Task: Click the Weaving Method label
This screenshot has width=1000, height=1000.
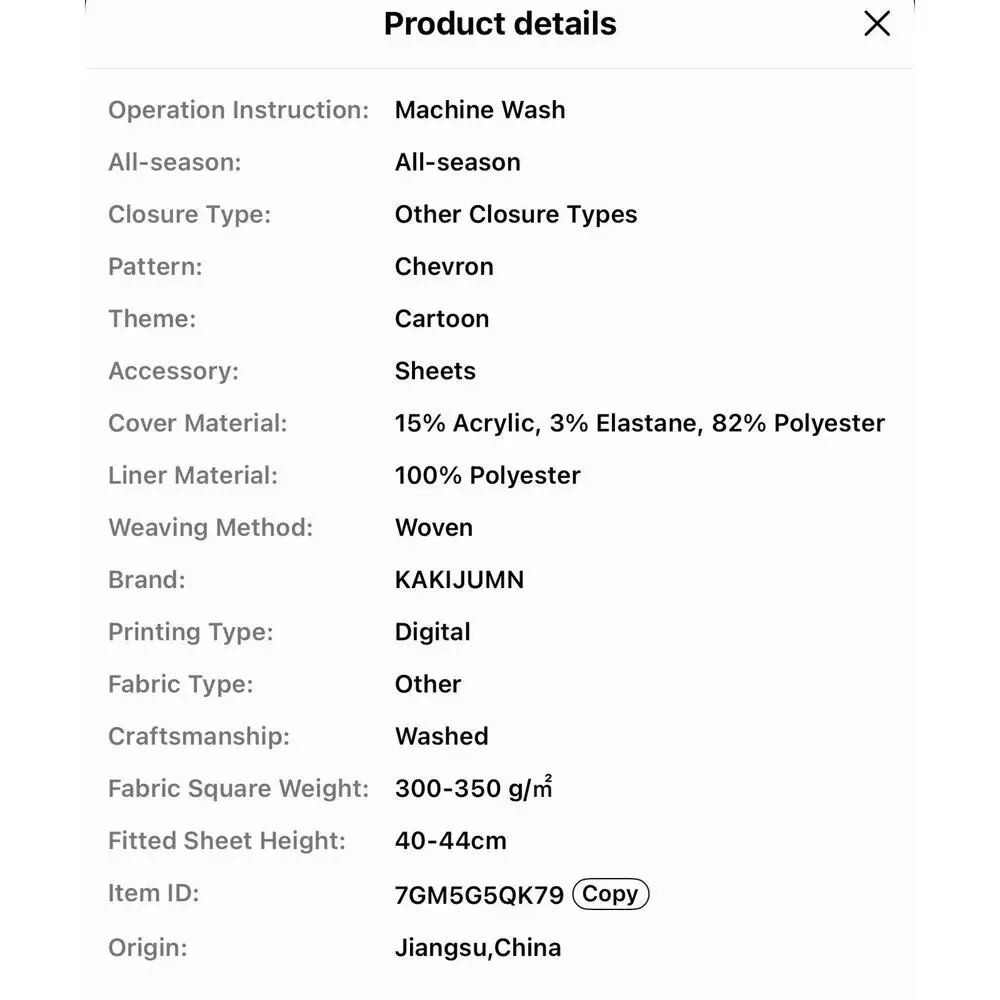Action: tap(210, 527)
